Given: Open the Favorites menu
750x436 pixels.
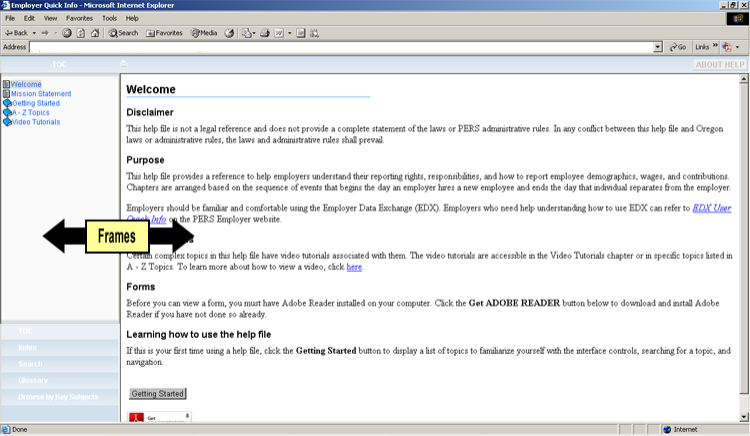Looking at the screenshot, I should click(x=79, y=18).
